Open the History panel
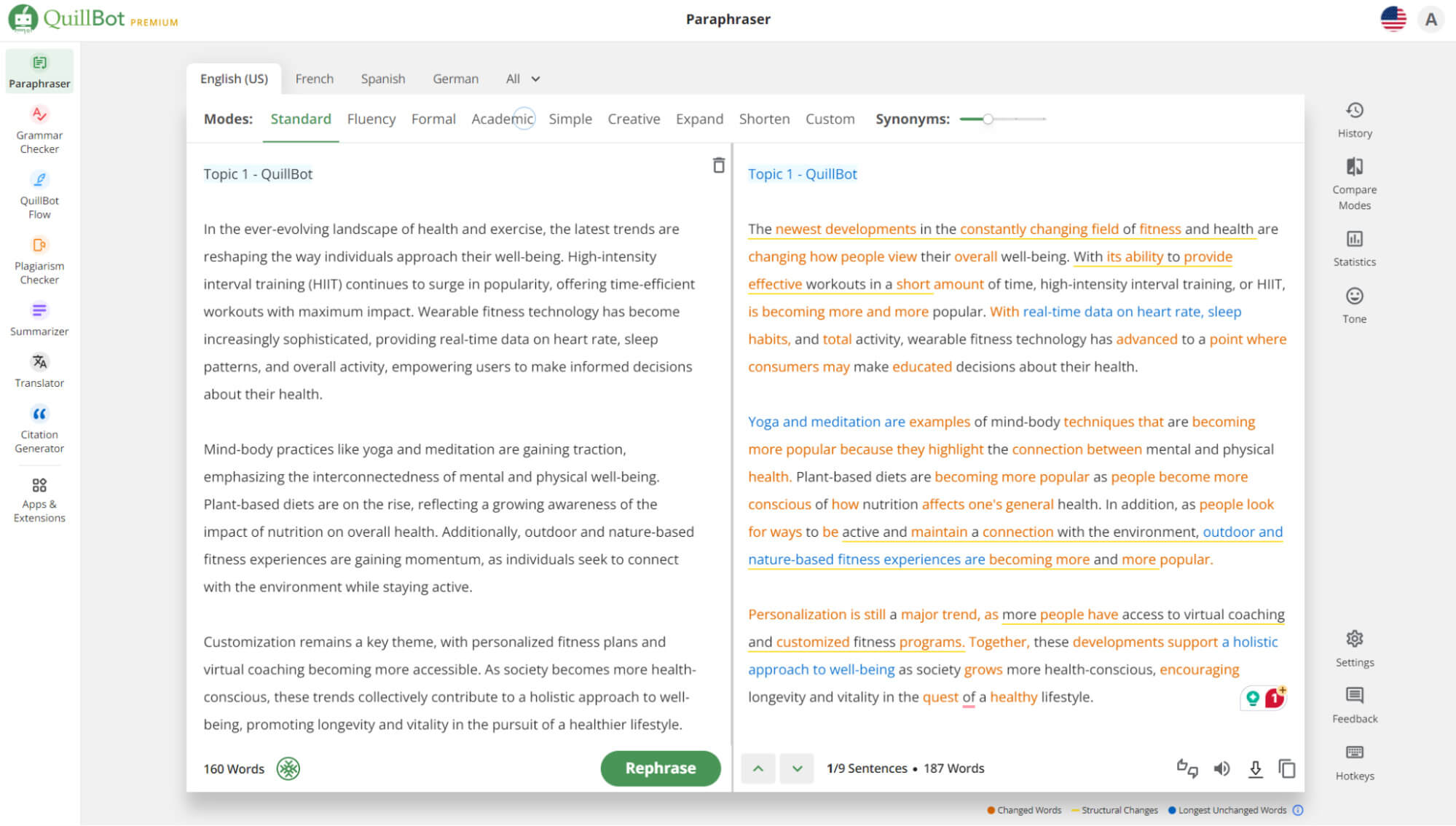 [x=1354, y=119]
